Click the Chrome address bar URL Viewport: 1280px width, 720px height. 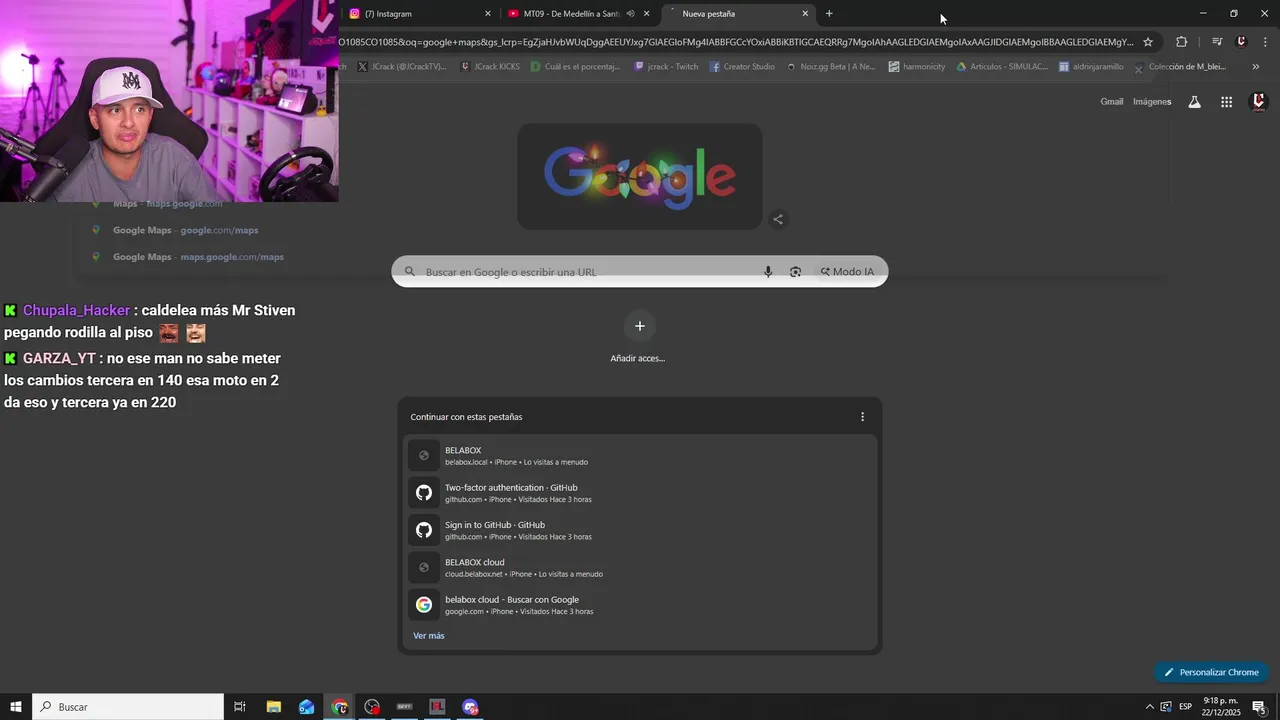[x=736, y=42]
